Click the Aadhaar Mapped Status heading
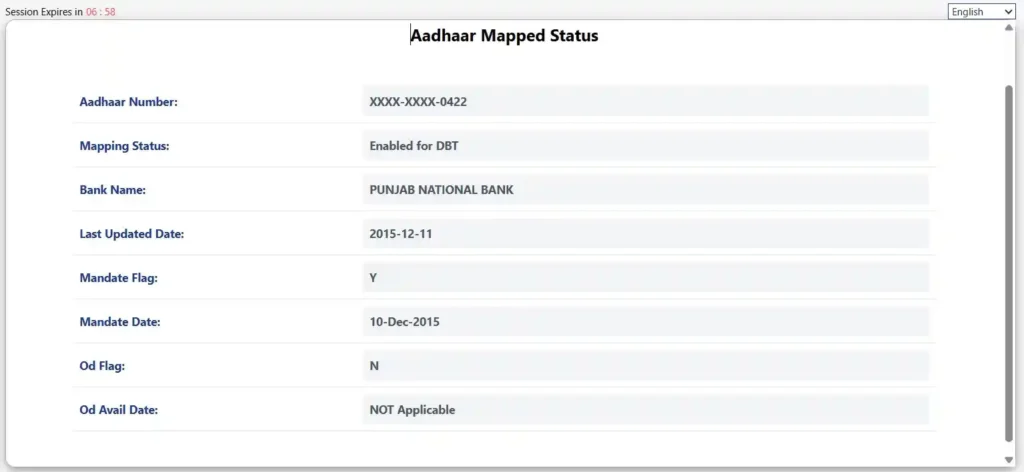Image resolution: width=1024 pixels, height=472 pixels. click(505, 36)
